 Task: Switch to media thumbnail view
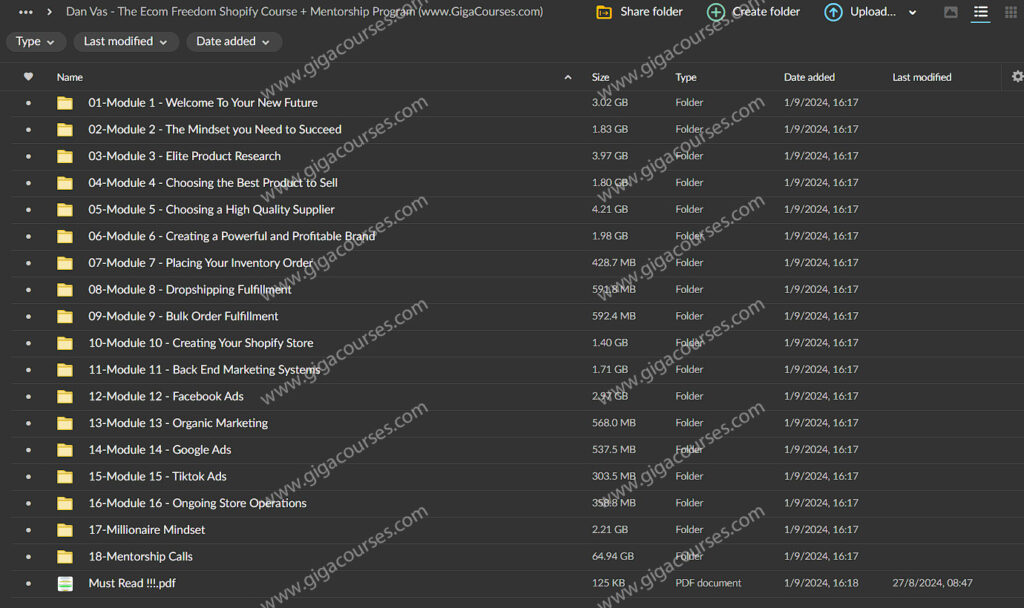(x=950, y=12)
